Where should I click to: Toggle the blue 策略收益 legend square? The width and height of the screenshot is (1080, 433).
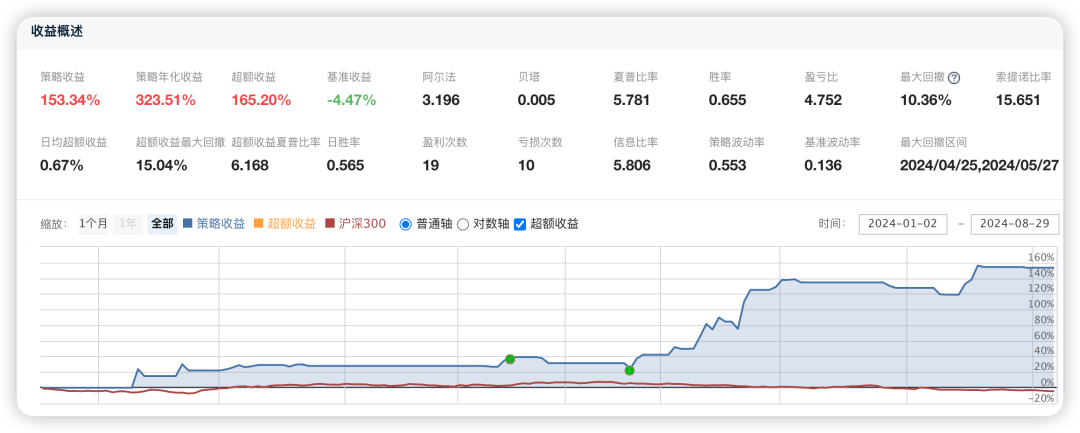point(187,224)
